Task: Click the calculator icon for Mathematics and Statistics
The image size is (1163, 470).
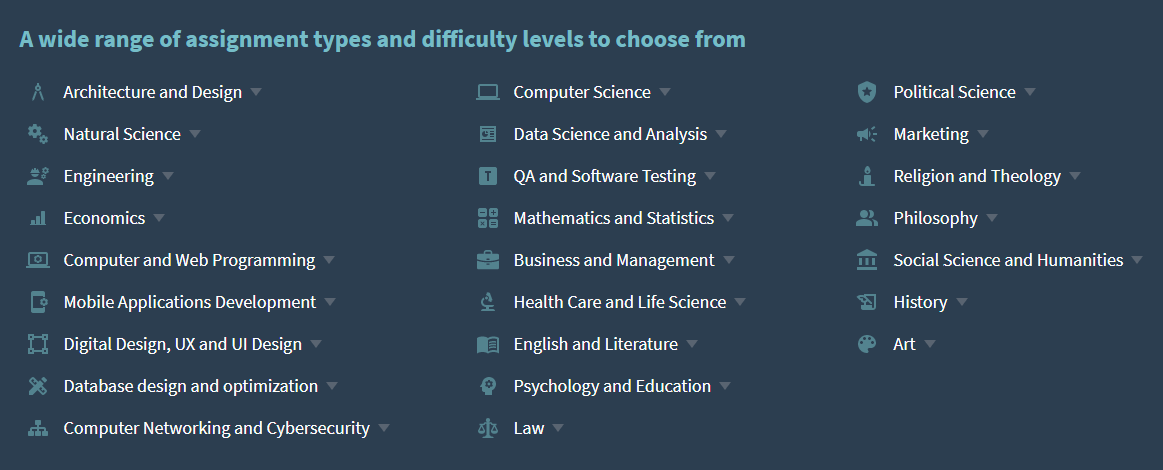Action: pyautogui.click(x=488, y=218)
